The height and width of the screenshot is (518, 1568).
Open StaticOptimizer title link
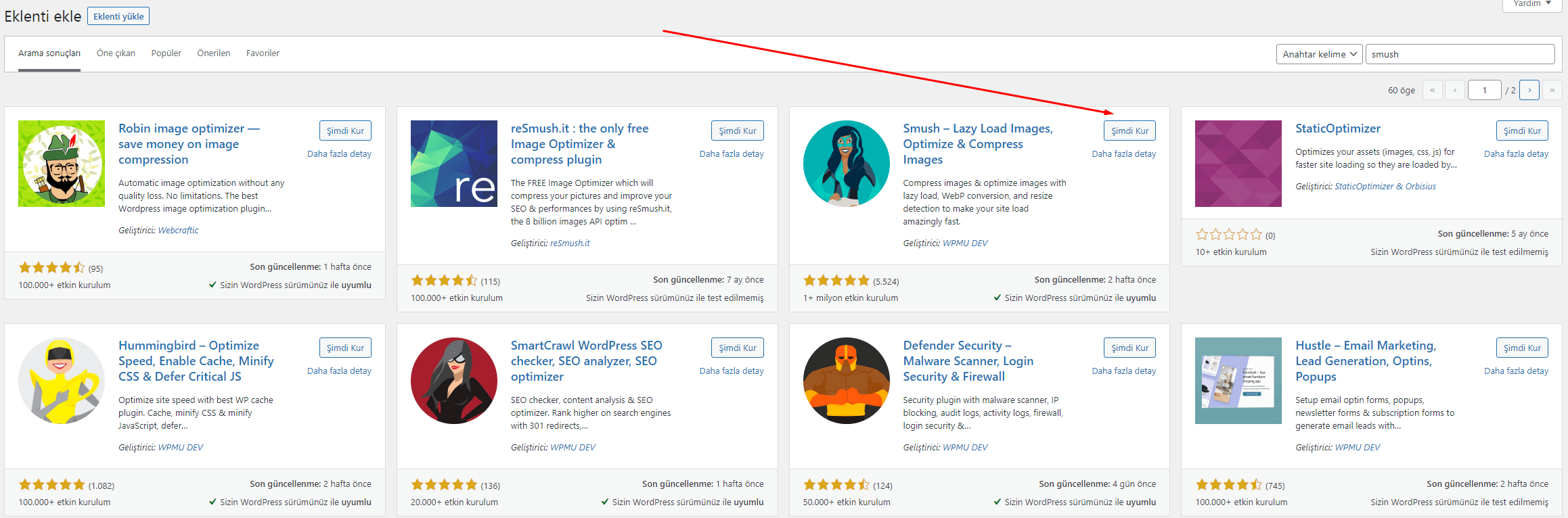(x=1338, y=128)
